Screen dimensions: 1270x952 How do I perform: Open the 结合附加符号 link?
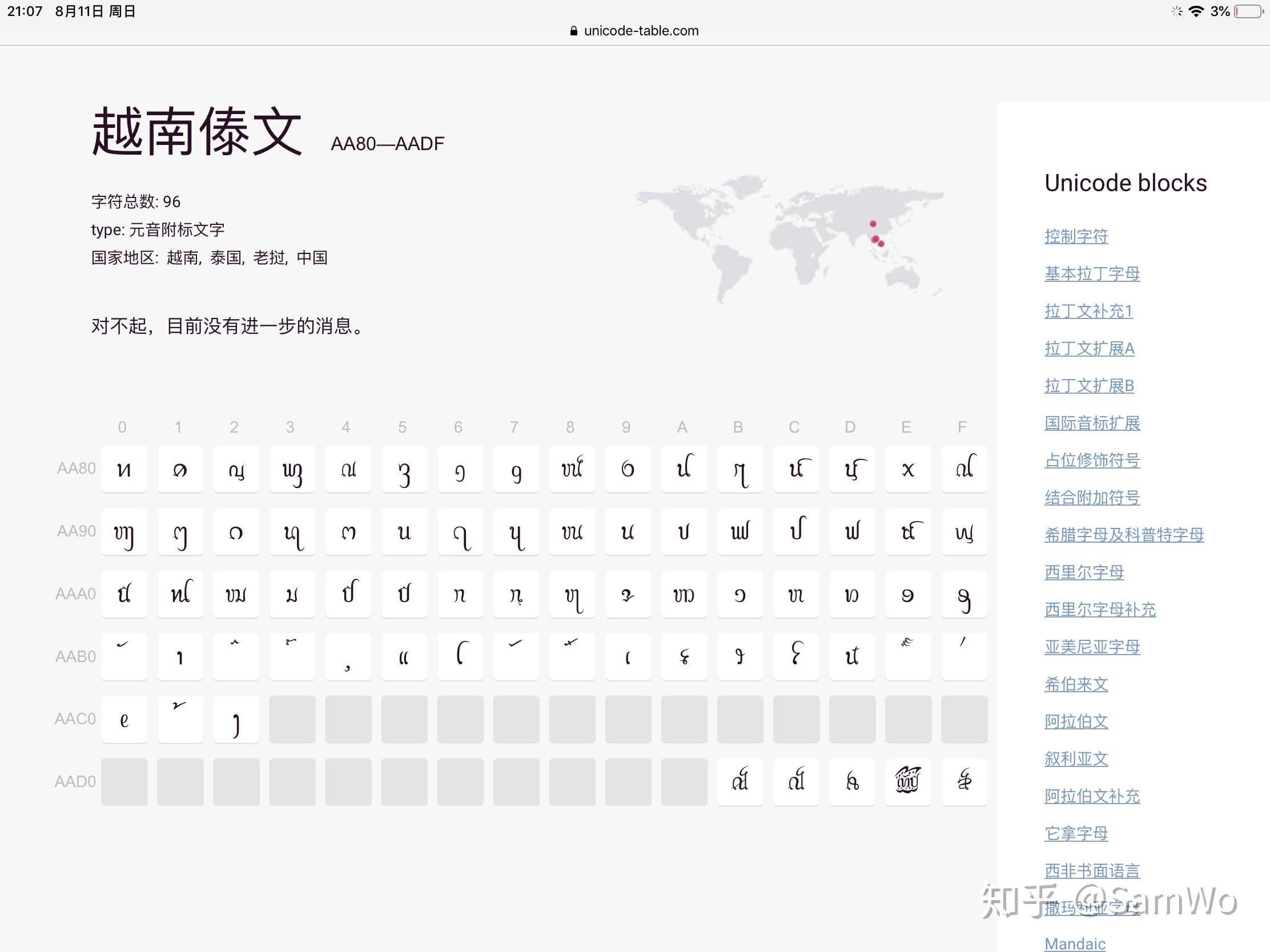(x=1092, y=497)
